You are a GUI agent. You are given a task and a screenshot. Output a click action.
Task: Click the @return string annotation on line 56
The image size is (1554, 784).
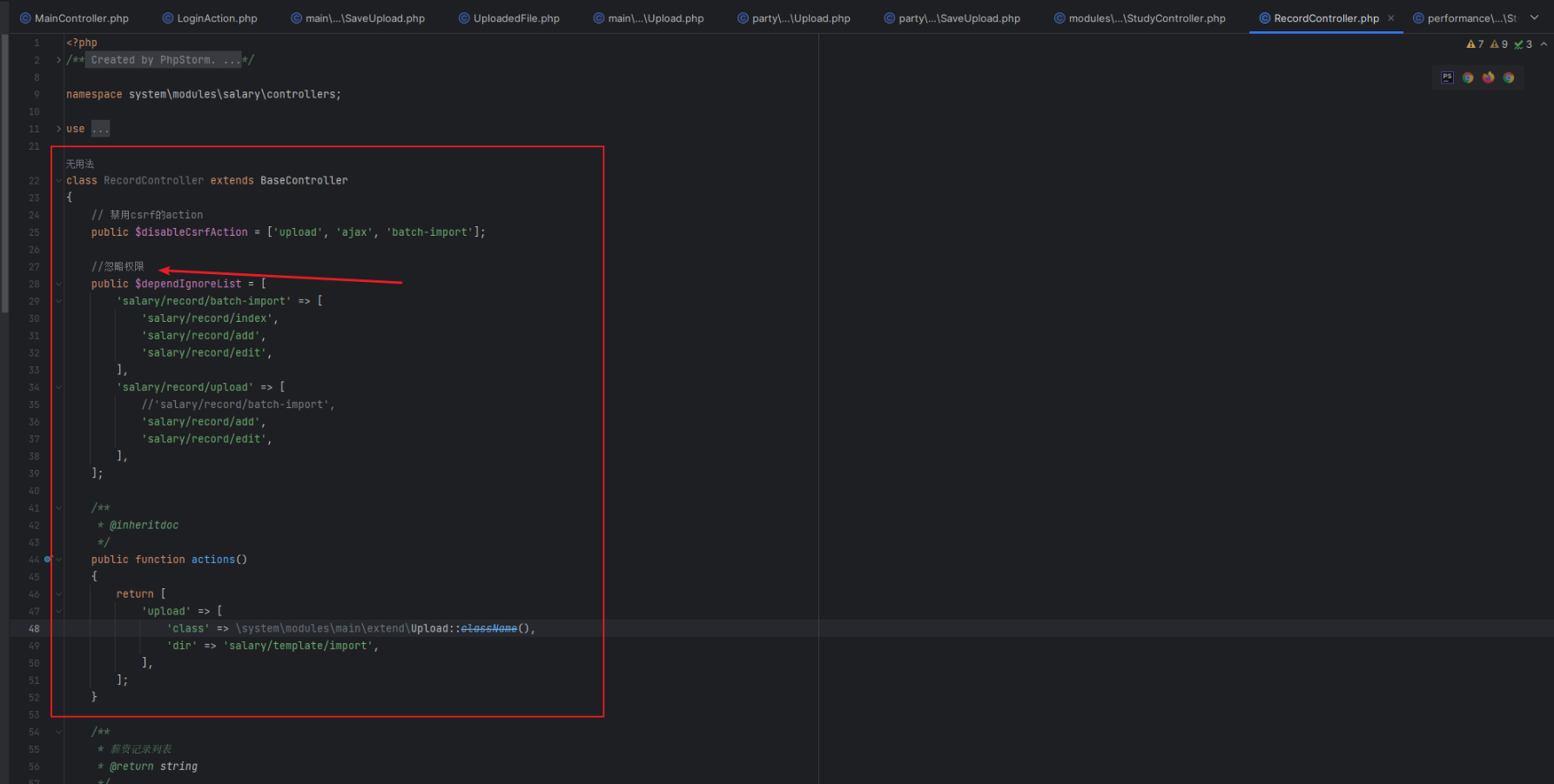[154, 767]
